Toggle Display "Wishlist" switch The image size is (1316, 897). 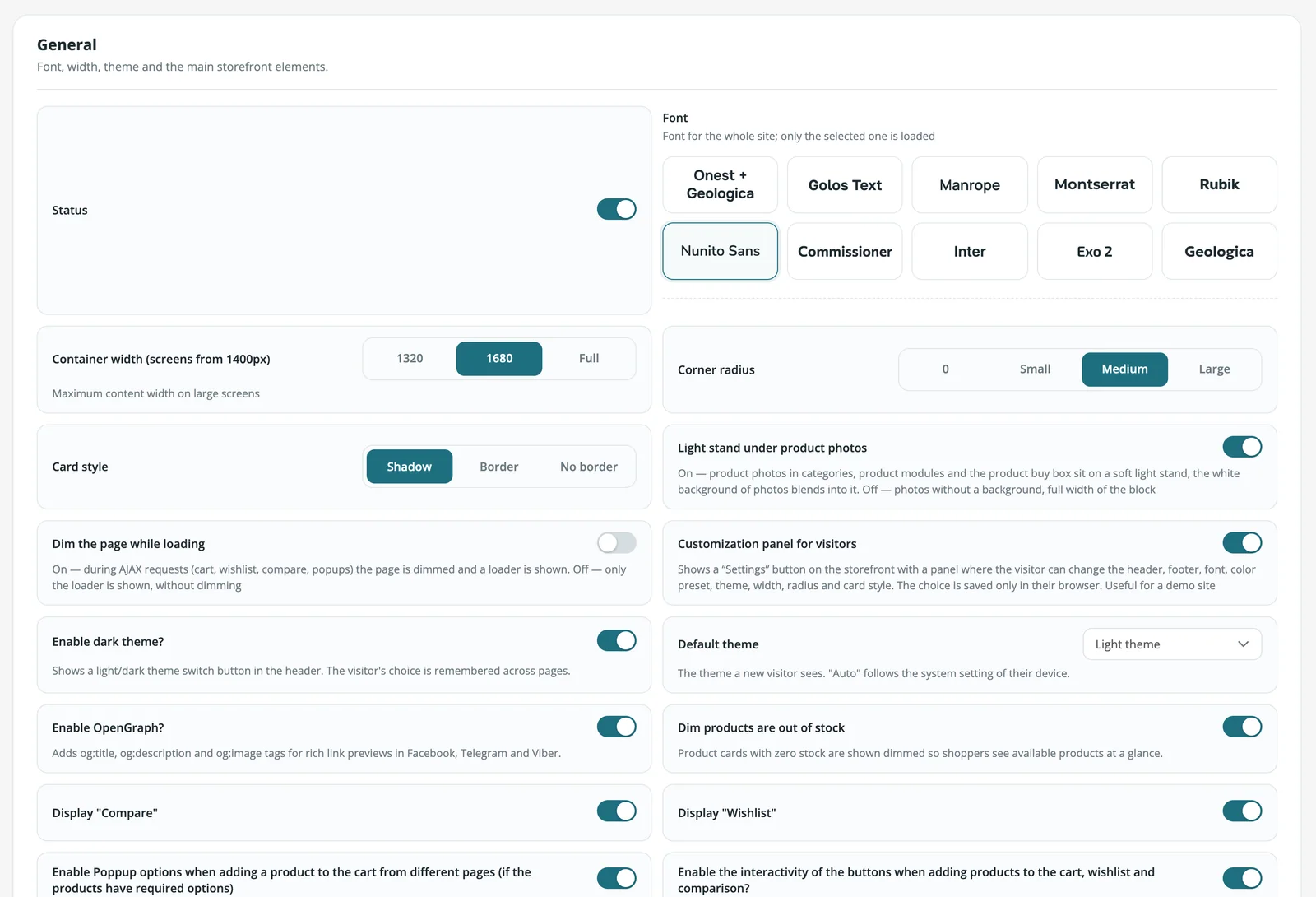tap(1242, 811)
